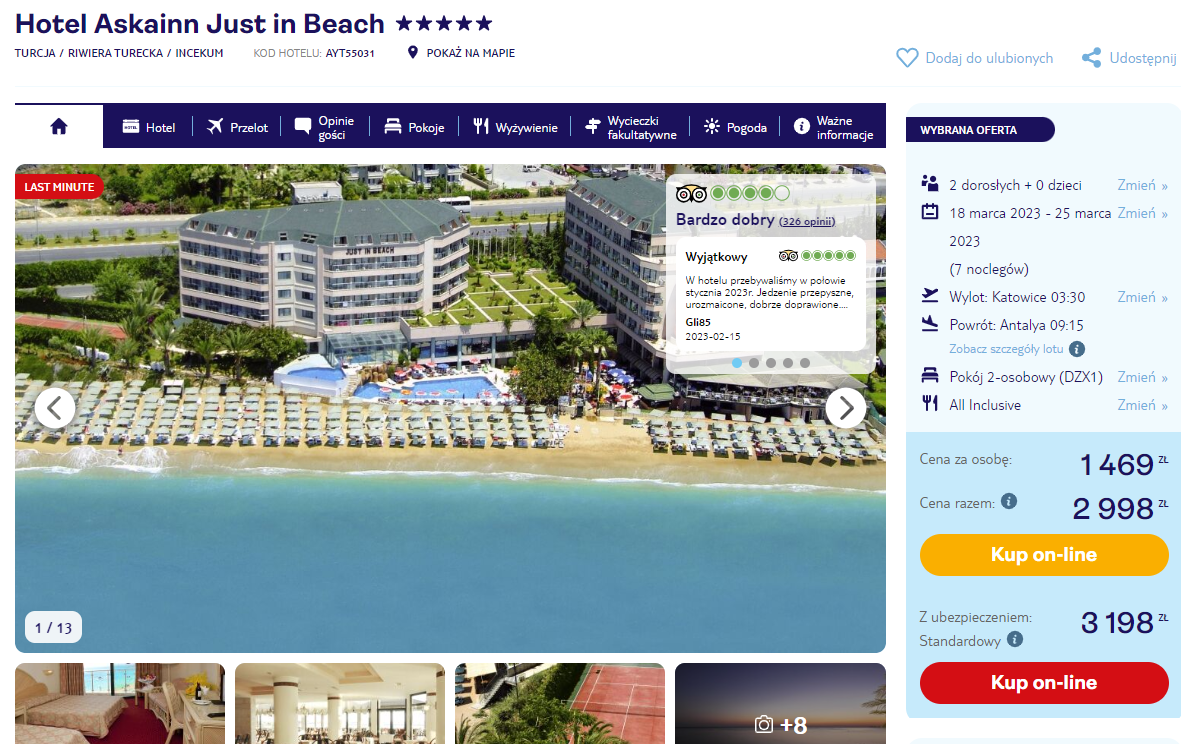
Task: Click the yellow Kup on-line button
Action: click(1044, 555)
